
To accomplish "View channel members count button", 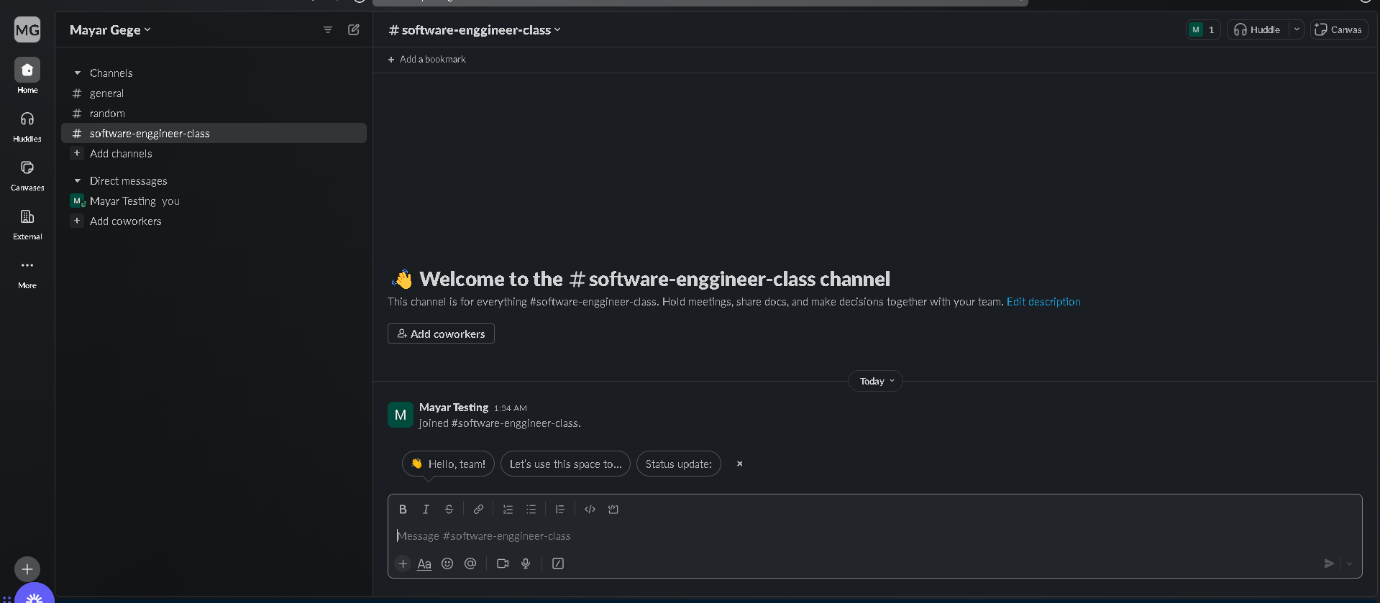I will pos(1203,30).
